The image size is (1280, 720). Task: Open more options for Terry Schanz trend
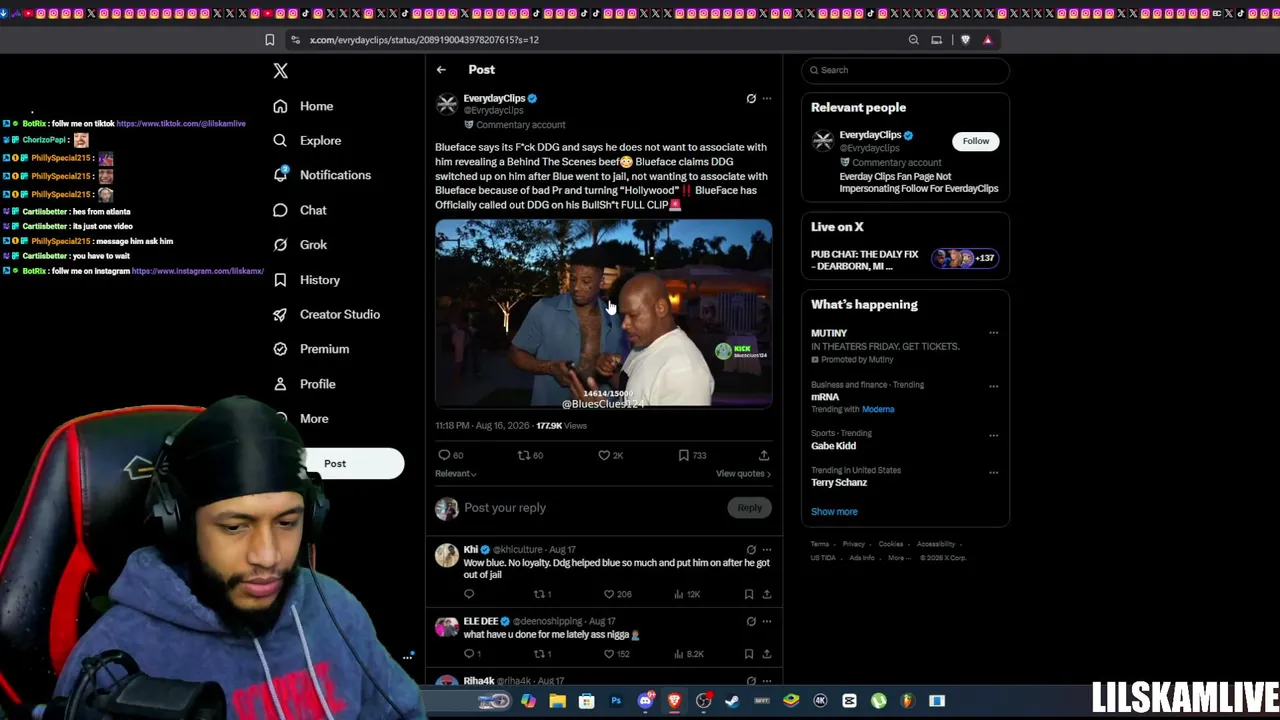coord(993,472)
